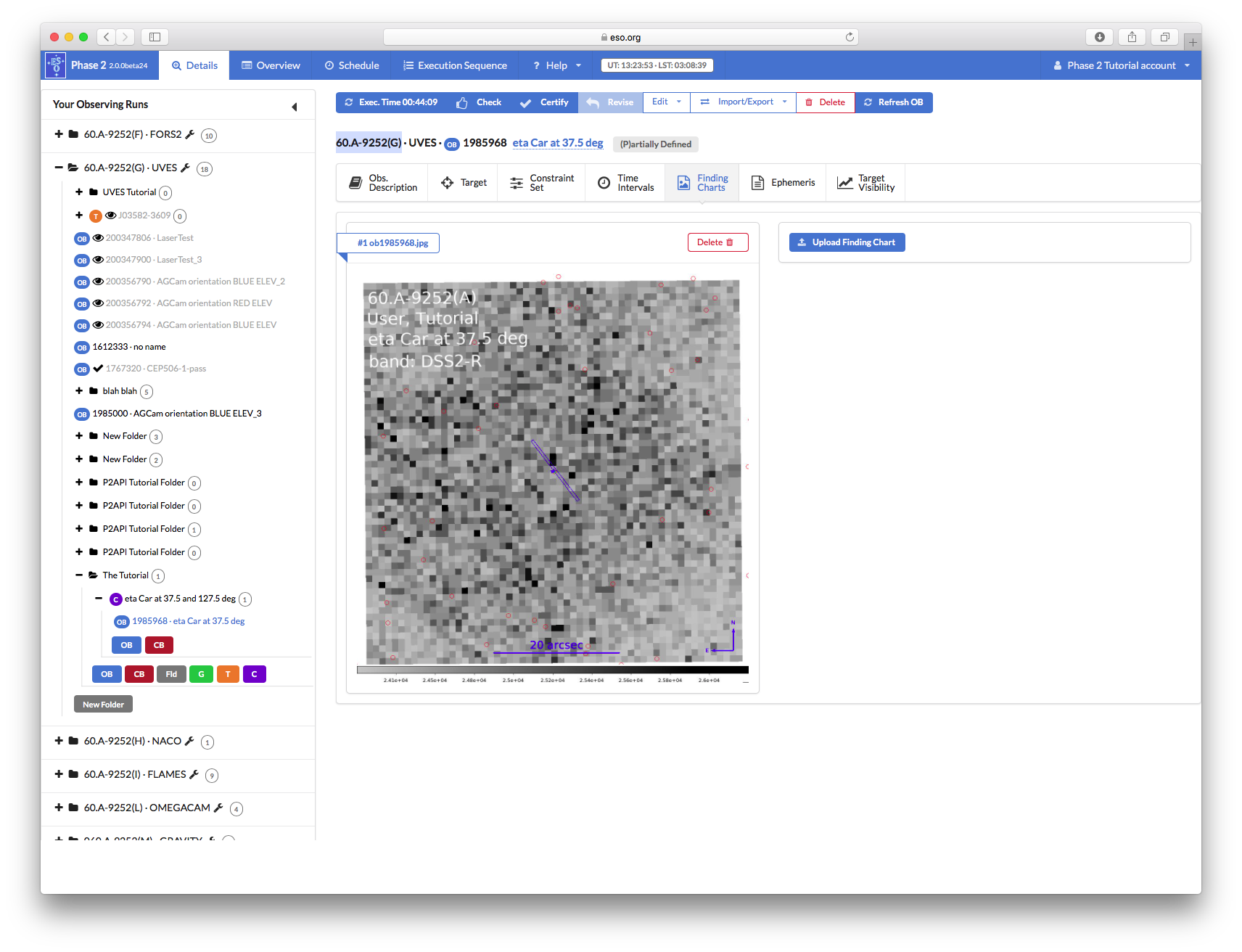
Task: Click the orange T template icon for J03582-3609
Action: tap(96, 216)
